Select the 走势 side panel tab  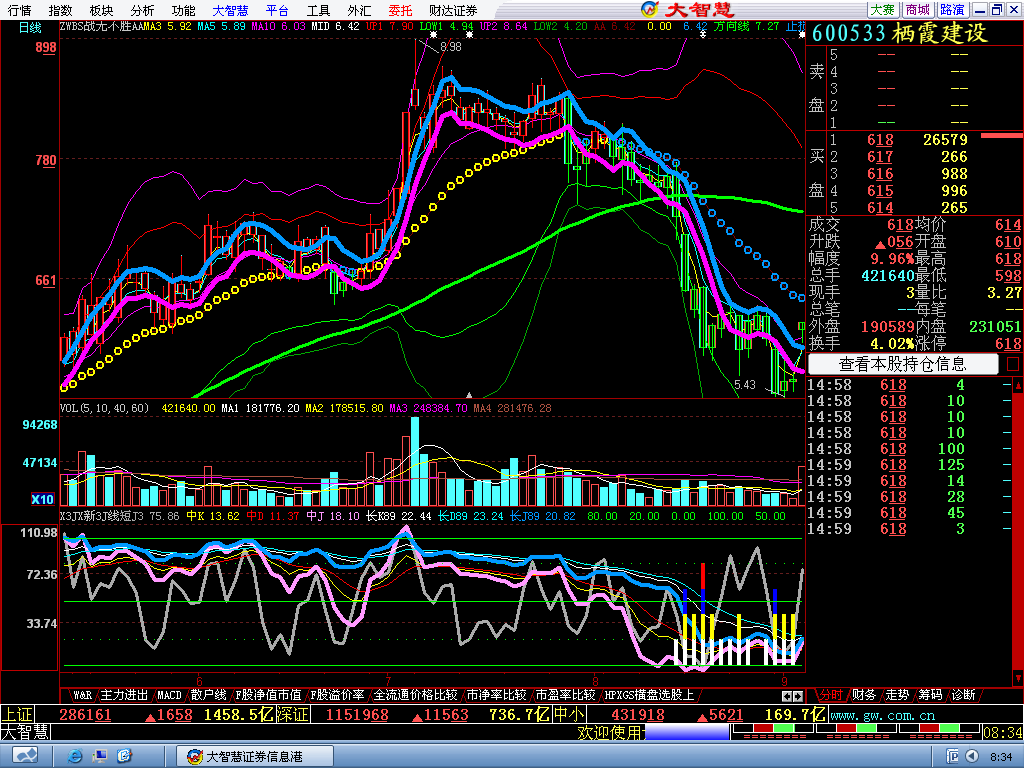click(897, 695)
